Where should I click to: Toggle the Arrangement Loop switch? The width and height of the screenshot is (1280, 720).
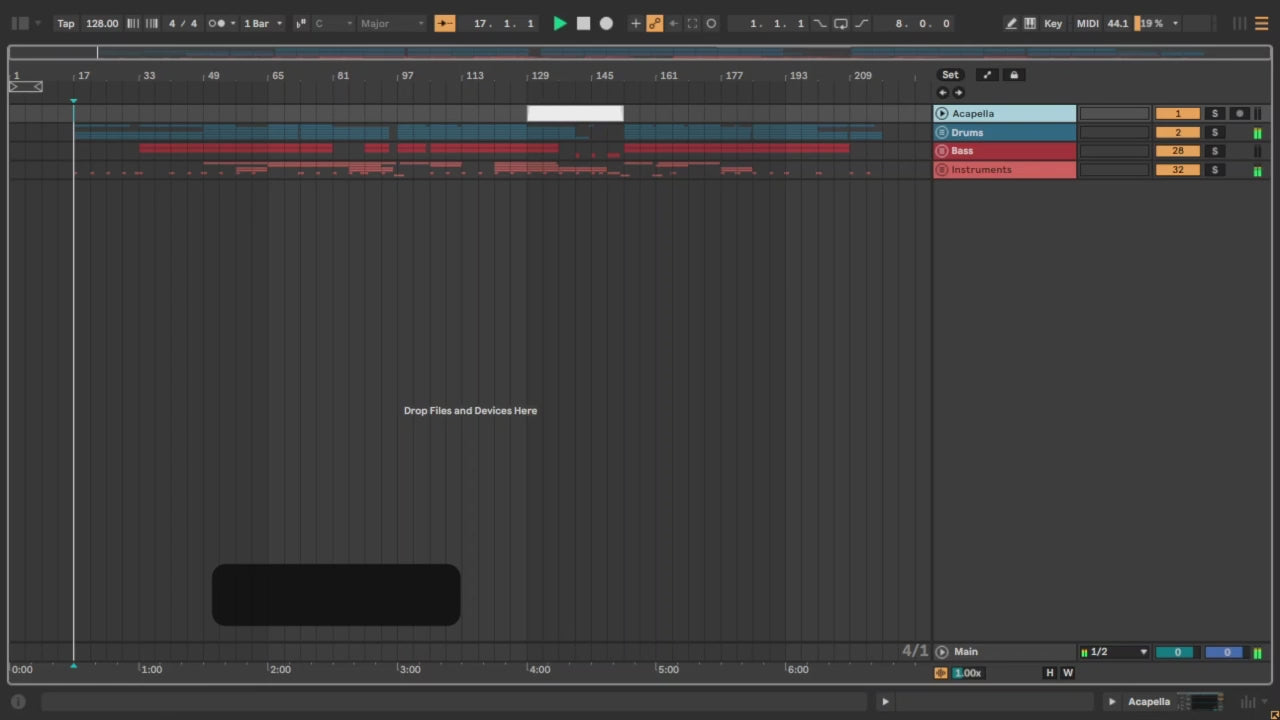[841, 23]
